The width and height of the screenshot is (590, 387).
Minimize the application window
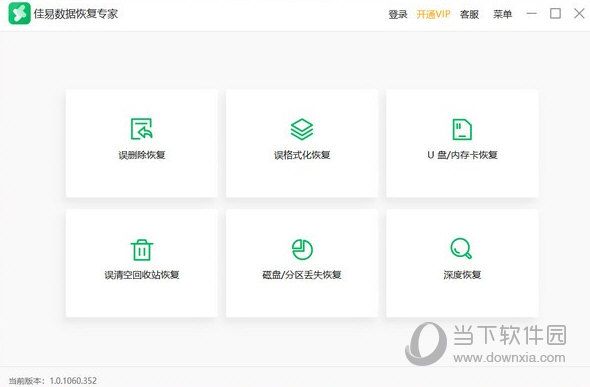point(532,14)
